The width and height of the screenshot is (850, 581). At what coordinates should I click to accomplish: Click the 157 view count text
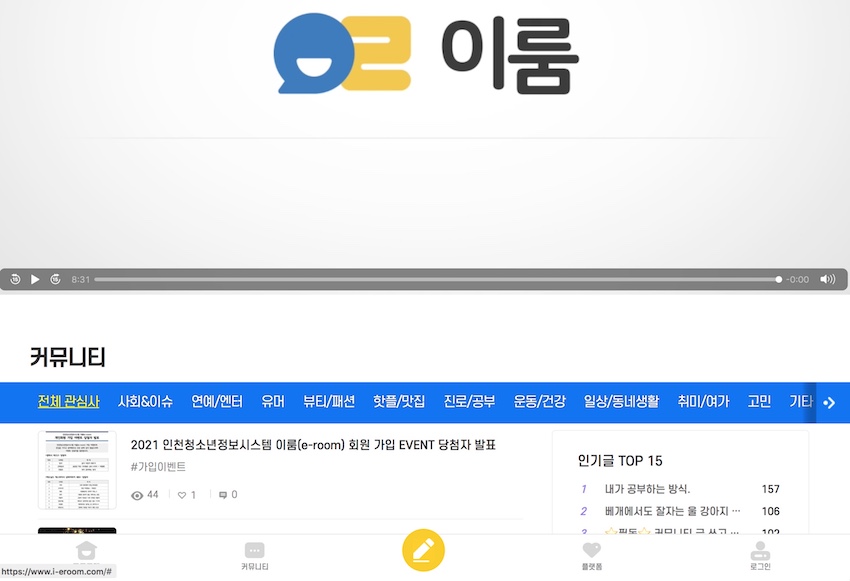coord(770,489)
